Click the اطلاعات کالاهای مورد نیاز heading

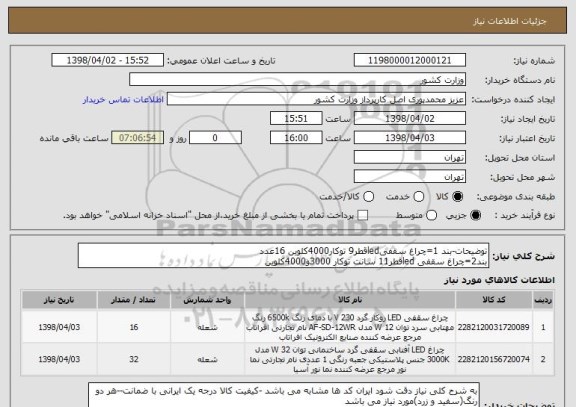tap(500, 280)
